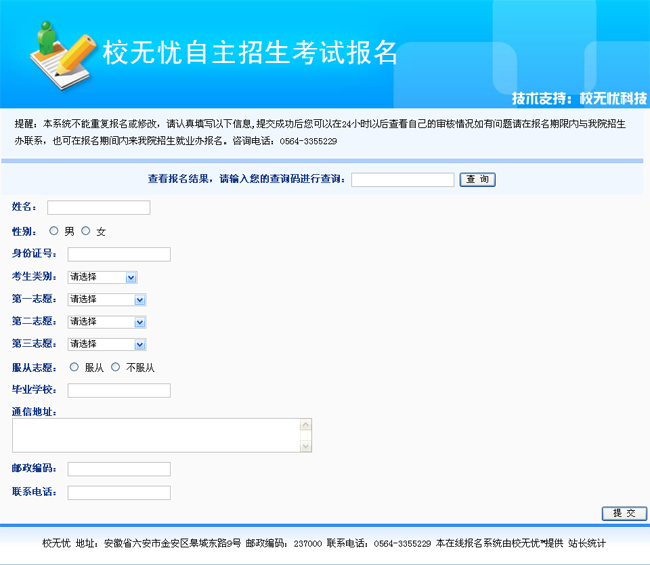Submit the form with the 提交 button
Viewport: 650px width, 565px height.
[624, 513]
